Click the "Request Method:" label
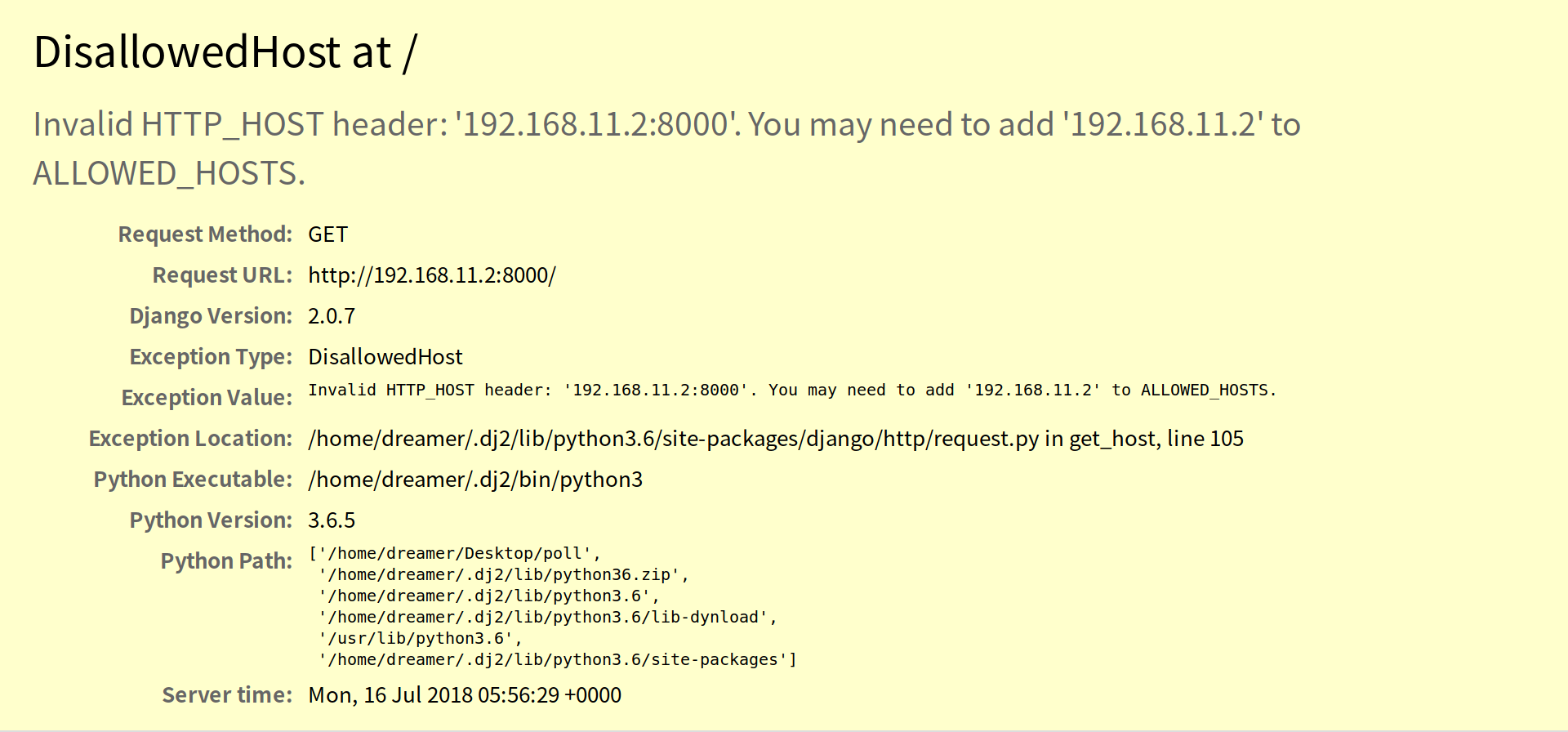This screenshot has width=1568, height=732. point(205,234)
